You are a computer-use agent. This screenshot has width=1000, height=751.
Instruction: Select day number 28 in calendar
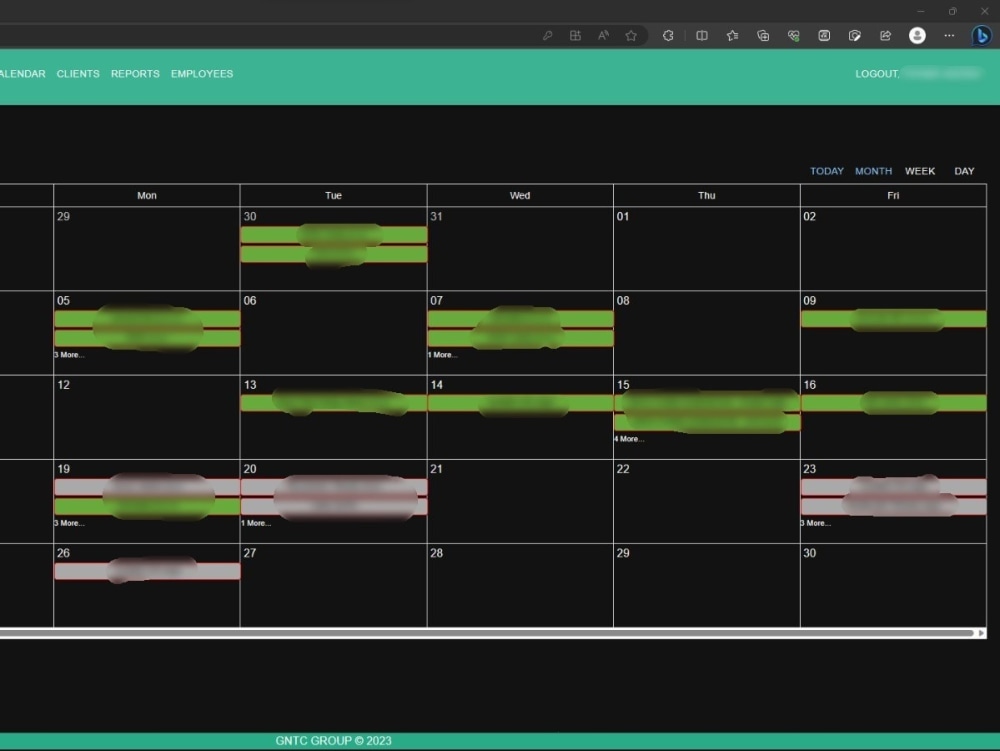(436, 553)
